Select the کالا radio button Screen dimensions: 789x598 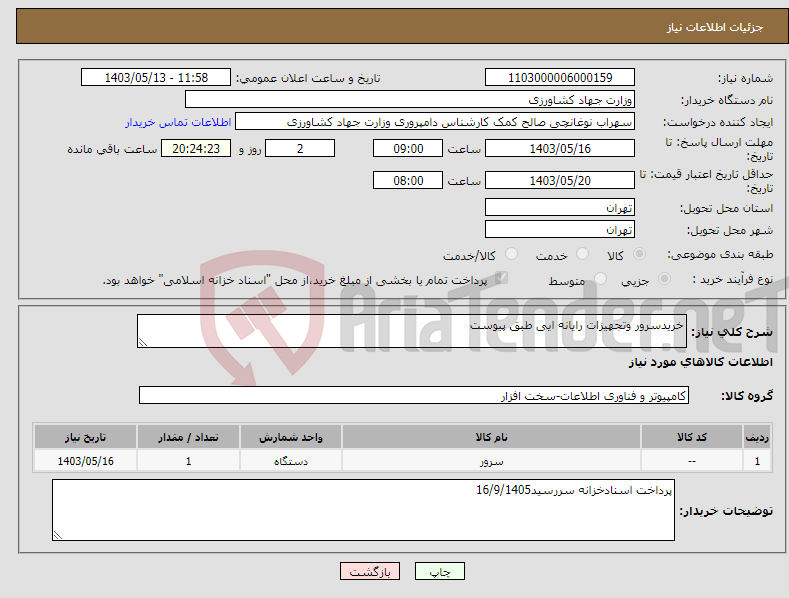(x=639, y=254)
